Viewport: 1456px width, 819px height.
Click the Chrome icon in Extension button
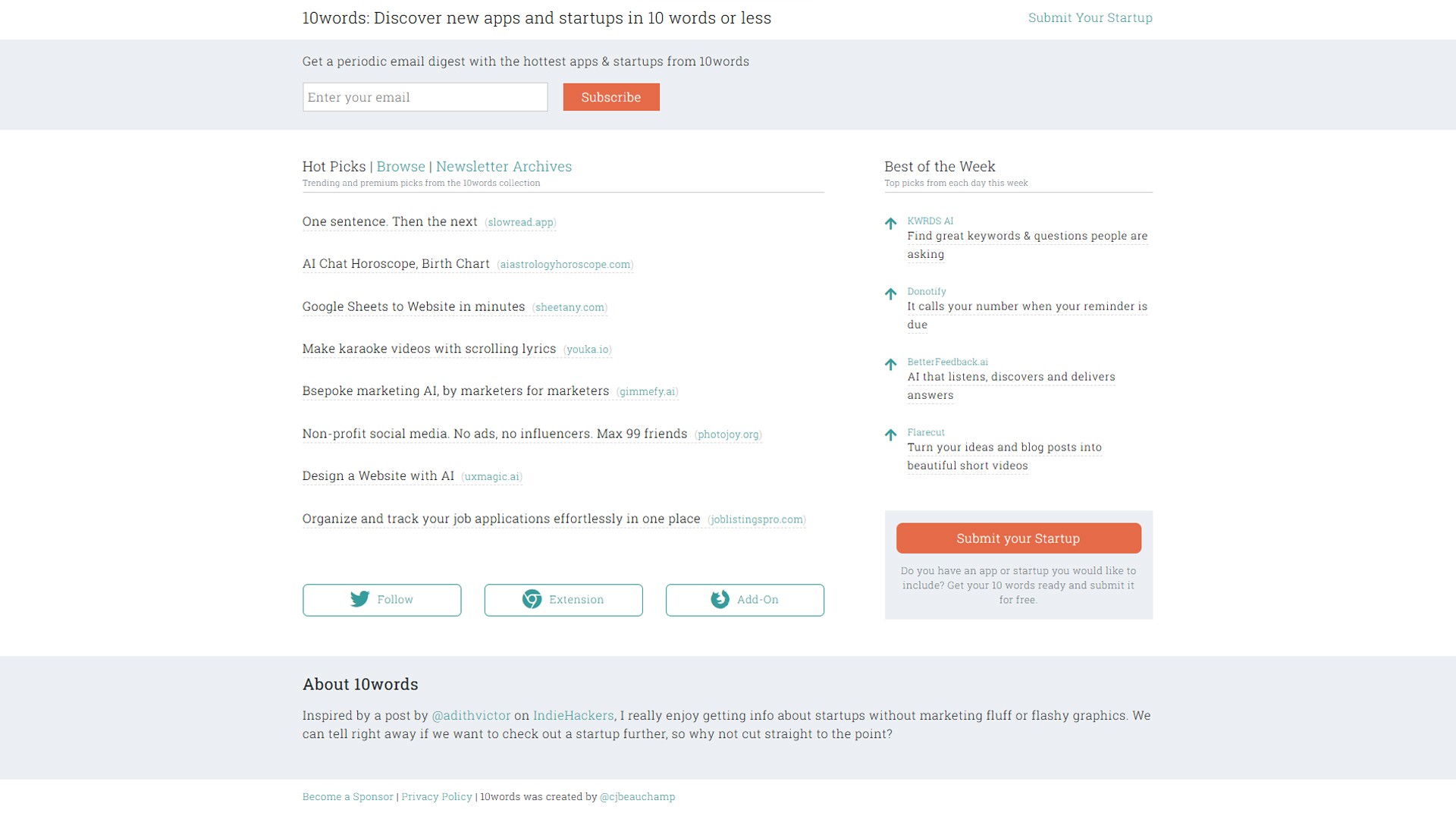click(532, 599)
